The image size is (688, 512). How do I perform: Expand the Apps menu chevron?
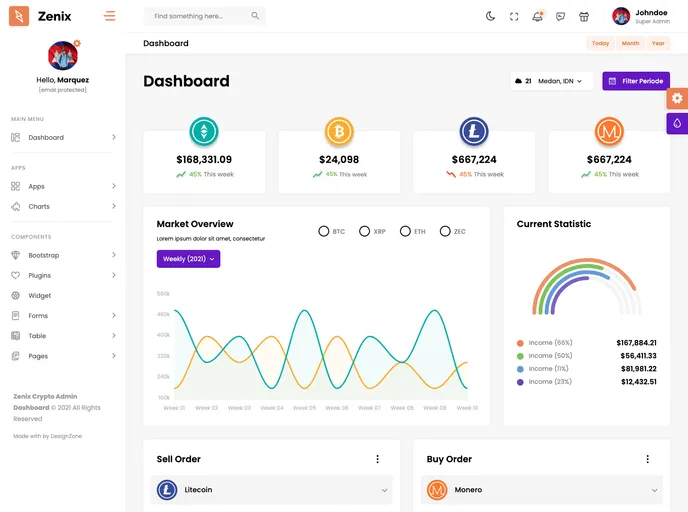(114, 186)
